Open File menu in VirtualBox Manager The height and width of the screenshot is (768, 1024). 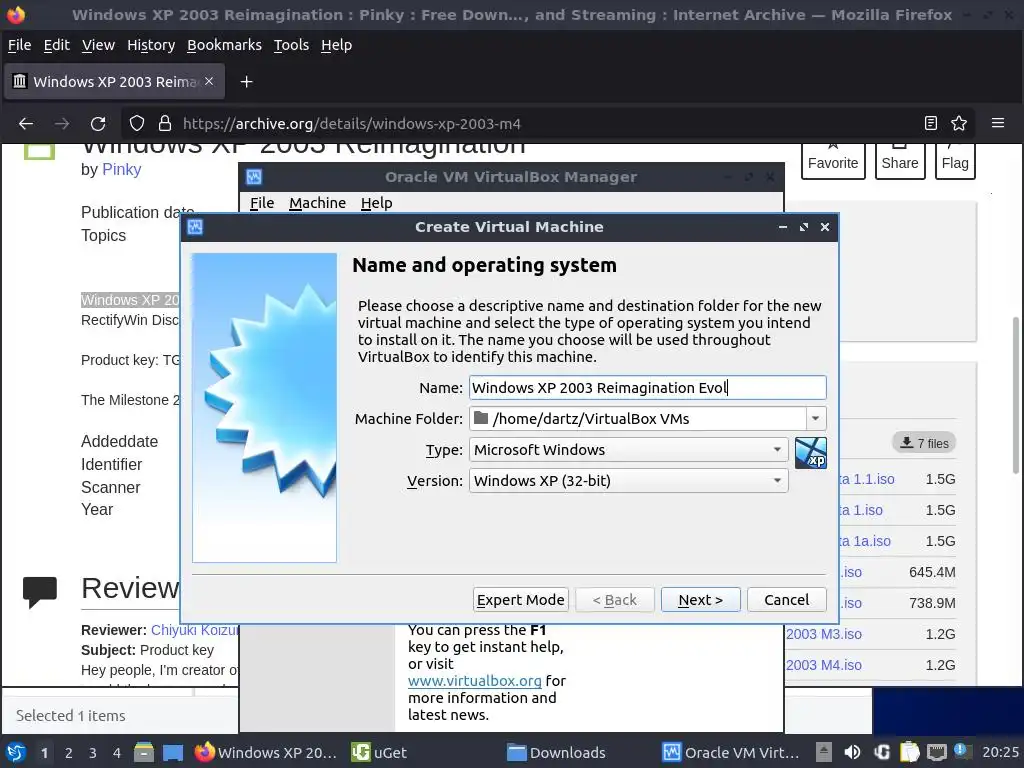[262, 203]
